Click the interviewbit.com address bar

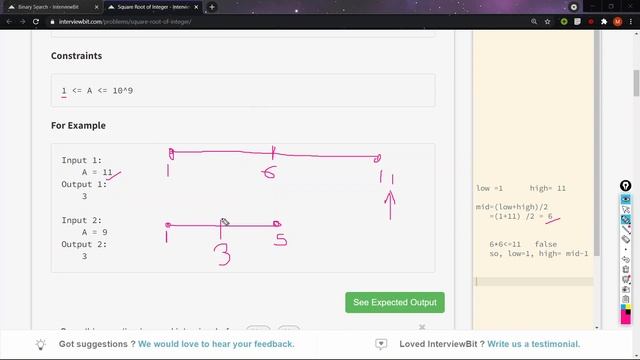[x=286, y=22]
